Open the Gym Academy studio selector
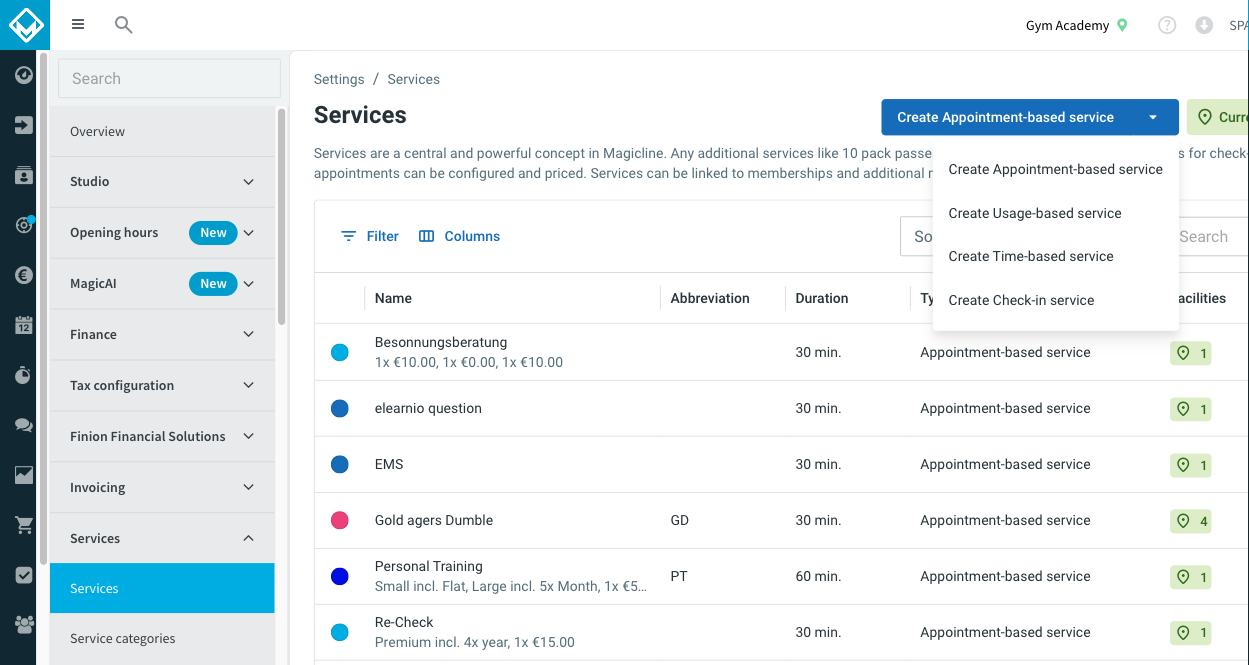Viewport: 1249px width, 665px height. tap(1077, 25)
